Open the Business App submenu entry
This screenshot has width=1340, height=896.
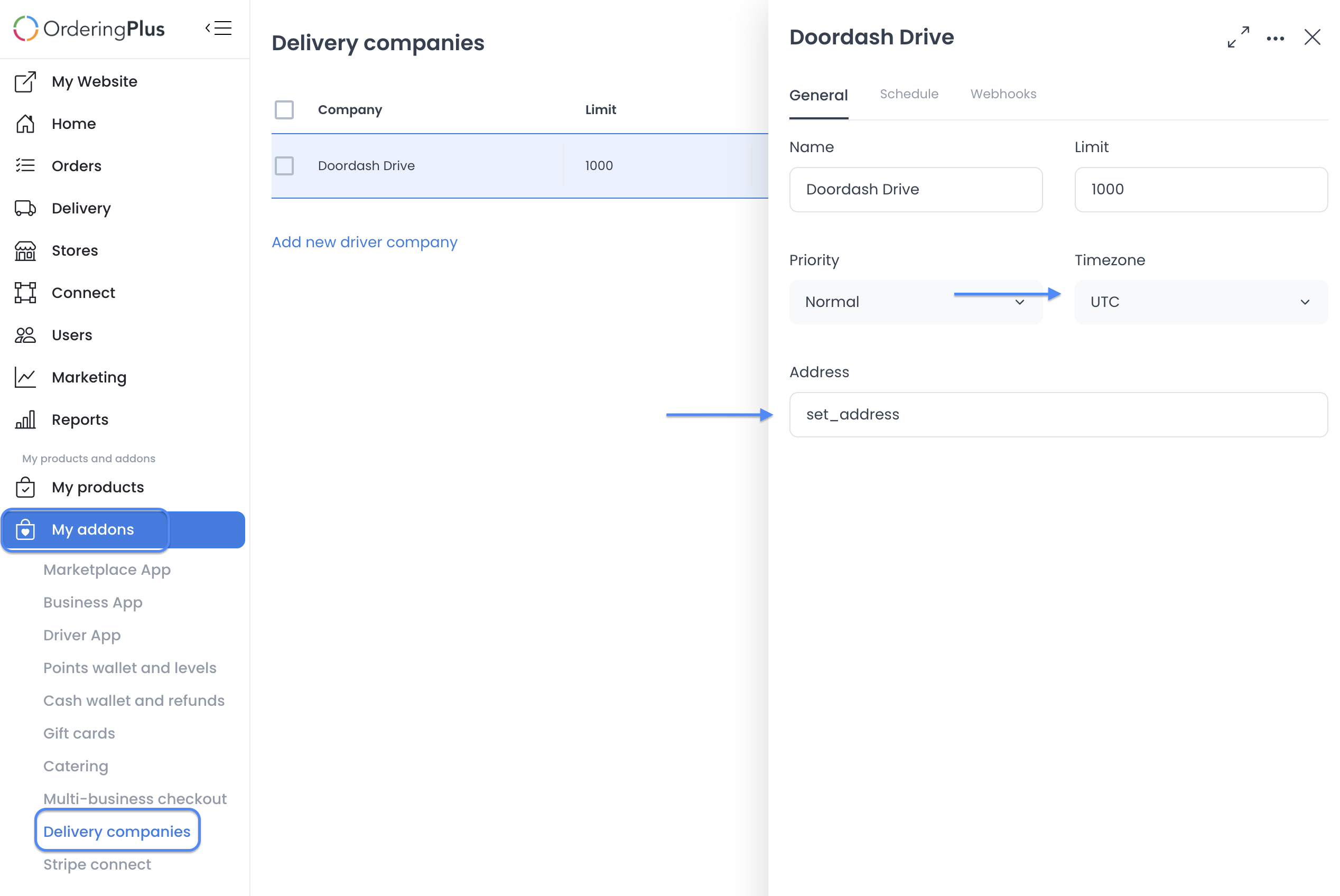[92, 602]
